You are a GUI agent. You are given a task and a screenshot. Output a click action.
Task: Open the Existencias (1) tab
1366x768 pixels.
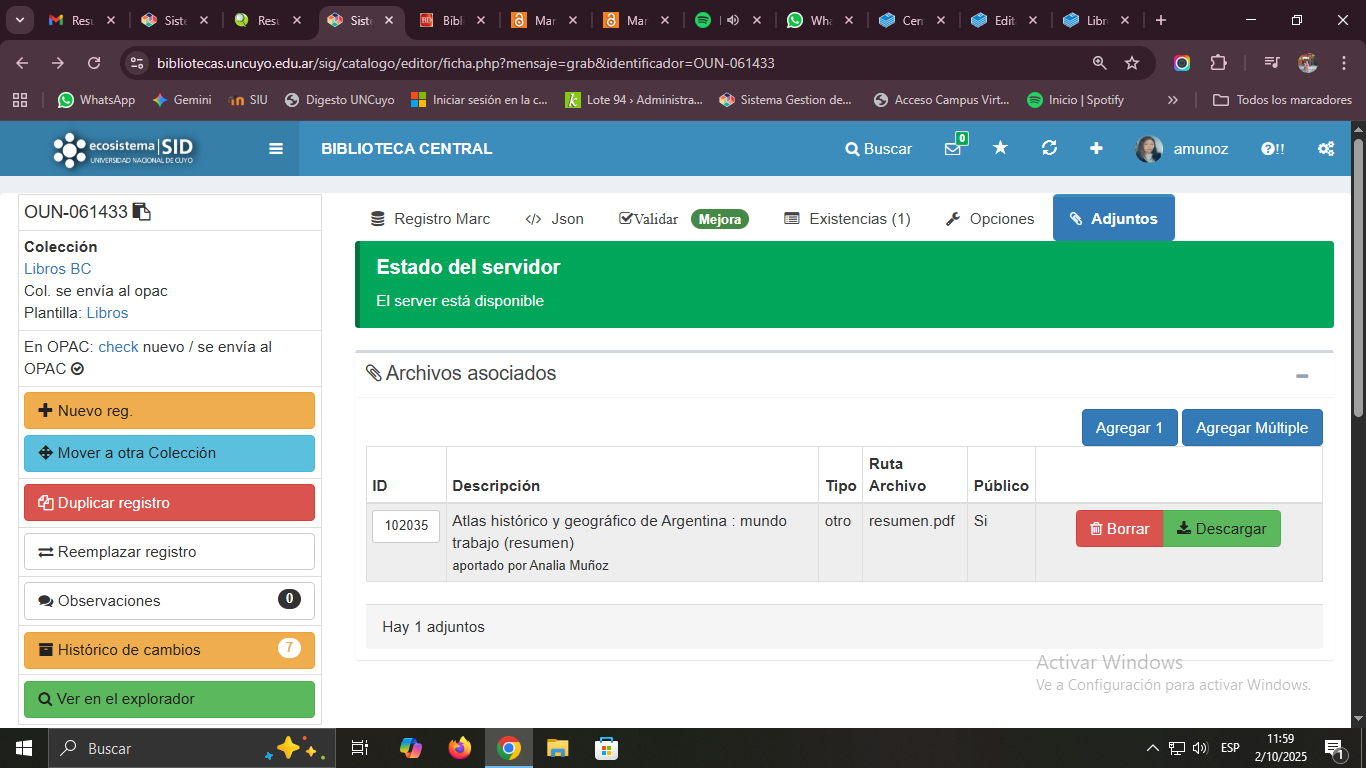click(847, 219)
